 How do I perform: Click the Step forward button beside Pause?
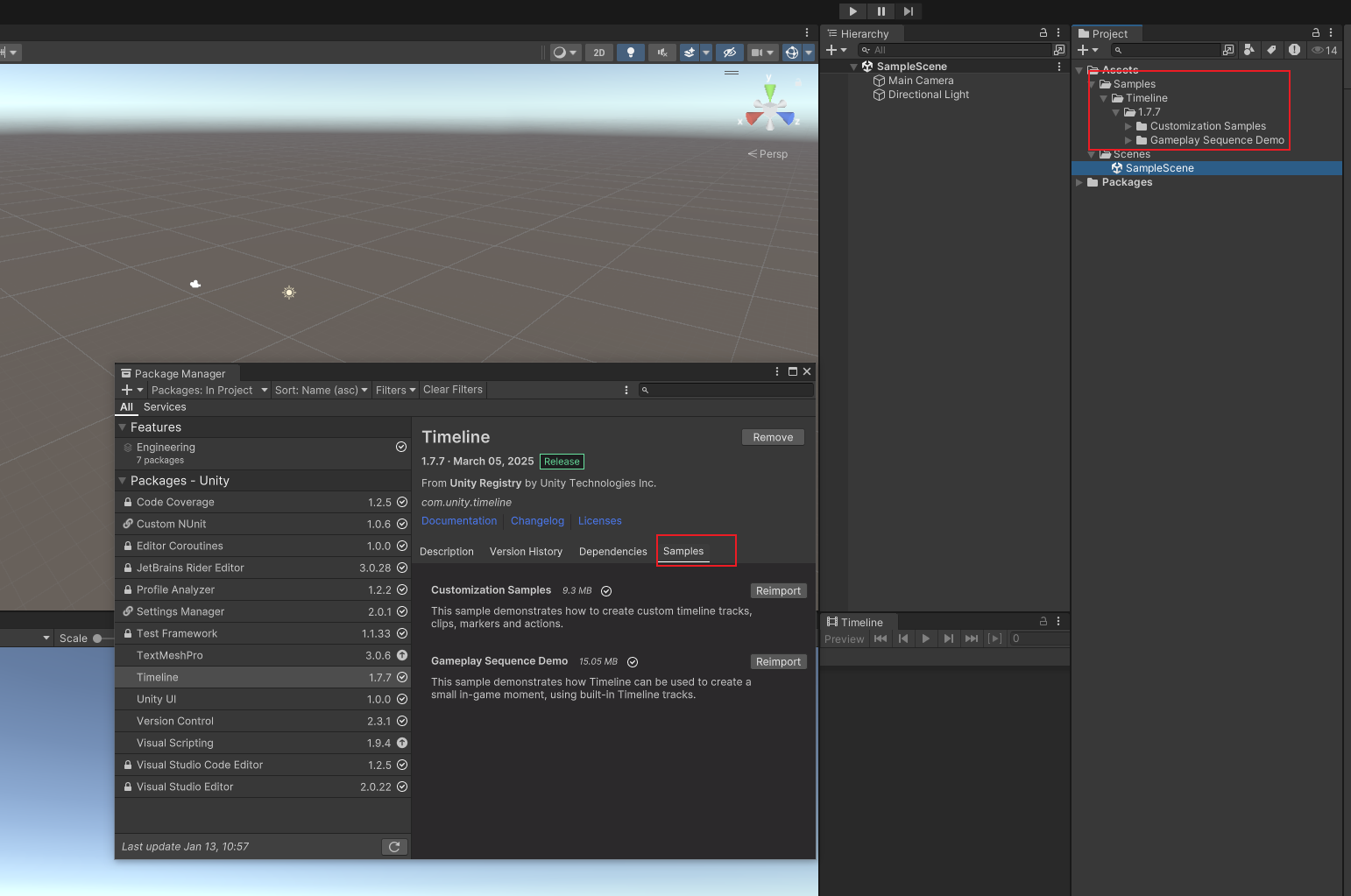coord(909,11)
